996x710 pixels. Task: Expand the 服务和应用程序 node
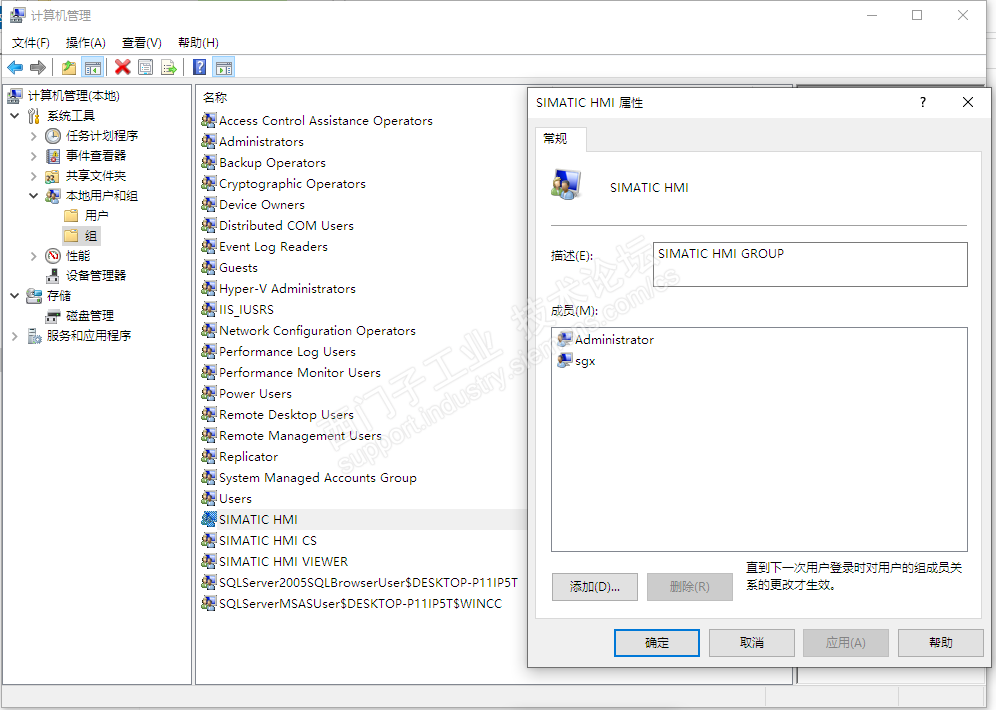coord(15,336)
